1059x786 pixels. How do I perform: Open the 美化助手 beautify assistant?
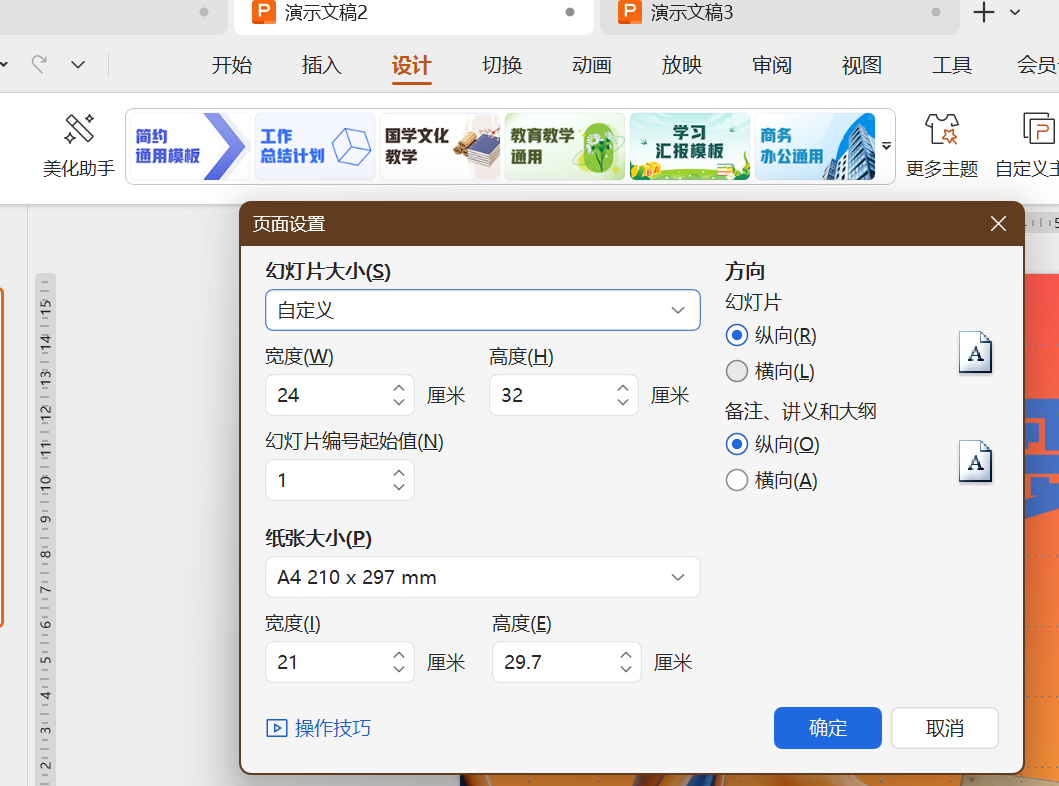coord(79,144)
